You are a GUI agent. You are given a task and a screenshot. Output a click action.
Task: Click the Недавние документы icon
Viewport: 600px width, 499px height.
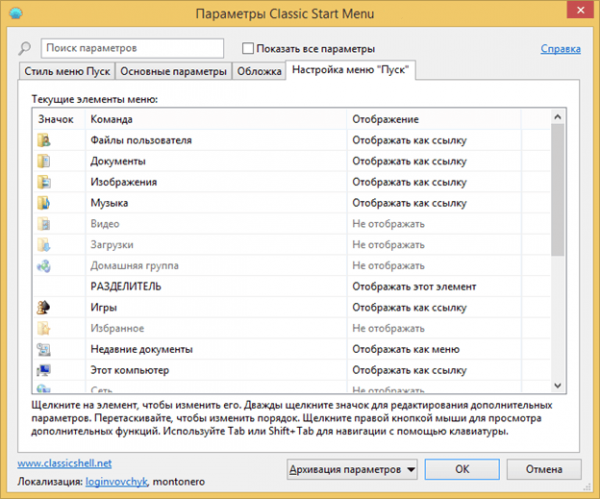tap(44, 349)
